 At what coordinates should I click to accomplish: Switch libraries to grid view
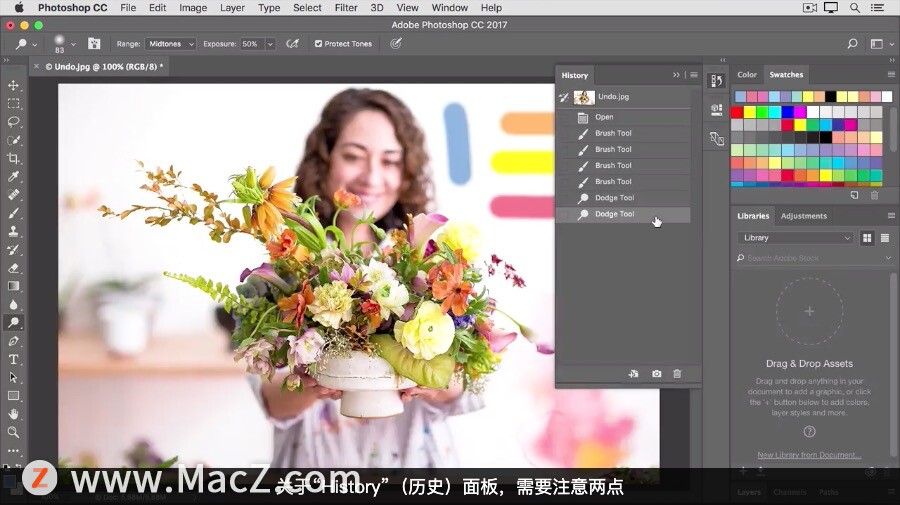click(867, 238)
